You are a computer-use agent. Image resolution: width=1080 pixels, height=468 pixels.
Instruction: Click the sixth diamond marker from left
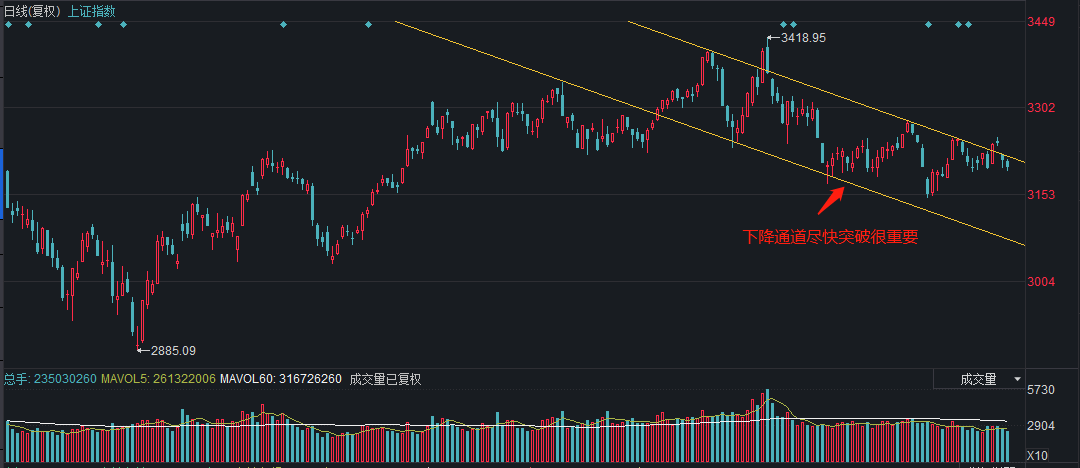point(368,25)
